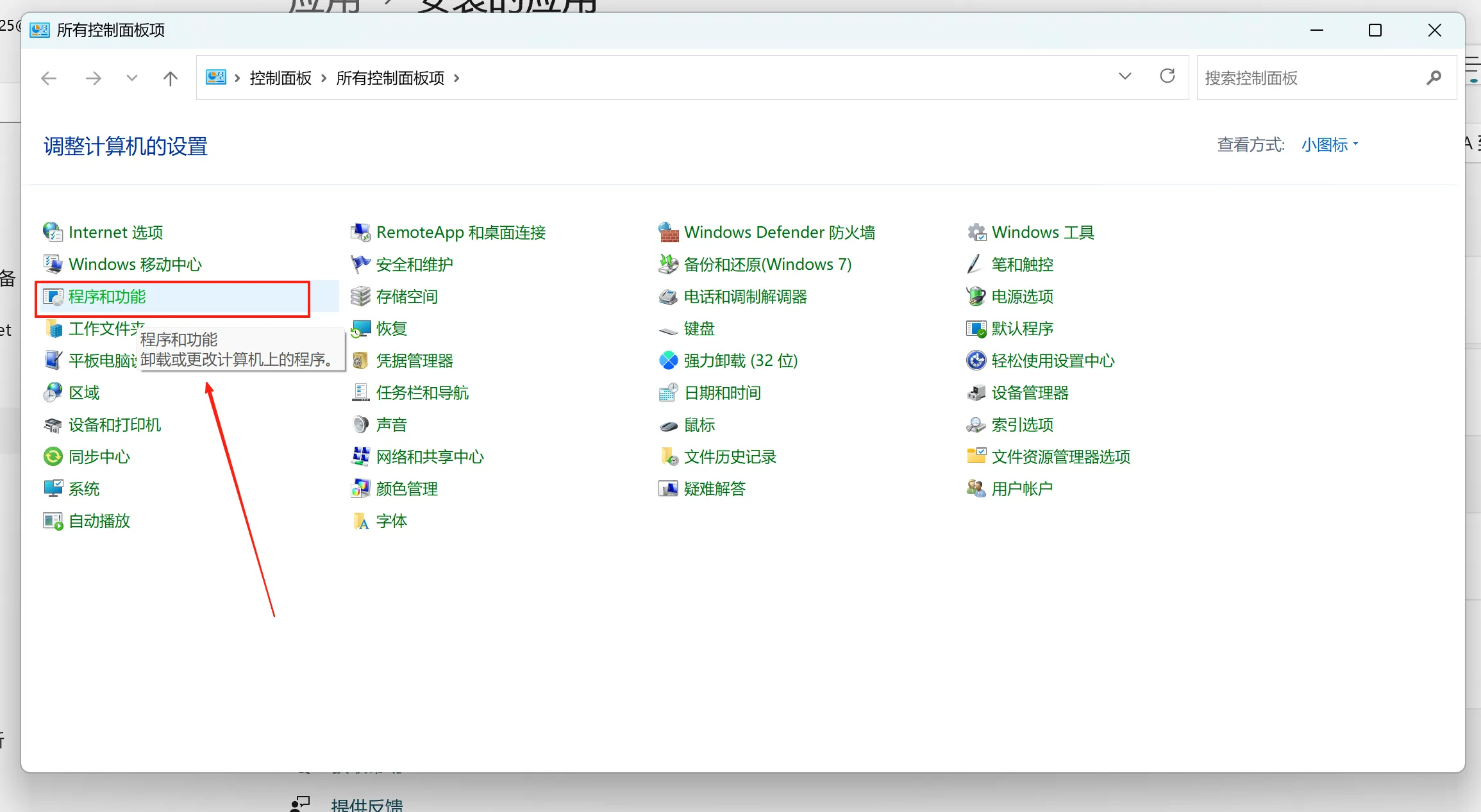The width and height of the screenshot is (1481, 812).
Task: Go up one folder level
Action: (x=170, y=78)
